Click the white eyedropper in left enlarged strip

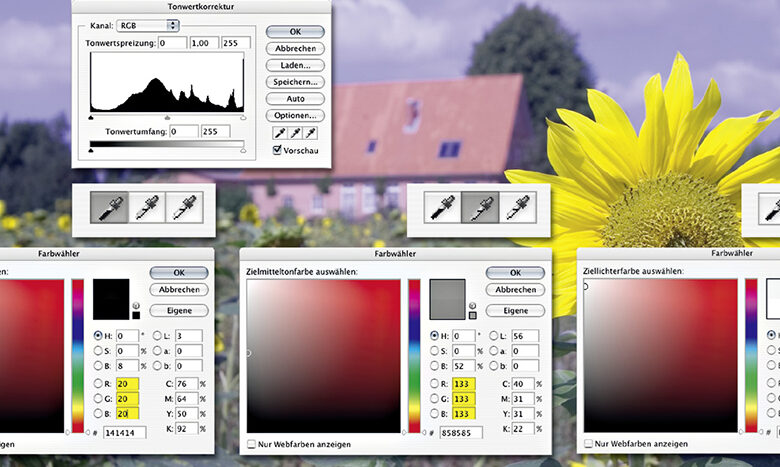pos(183,207)
